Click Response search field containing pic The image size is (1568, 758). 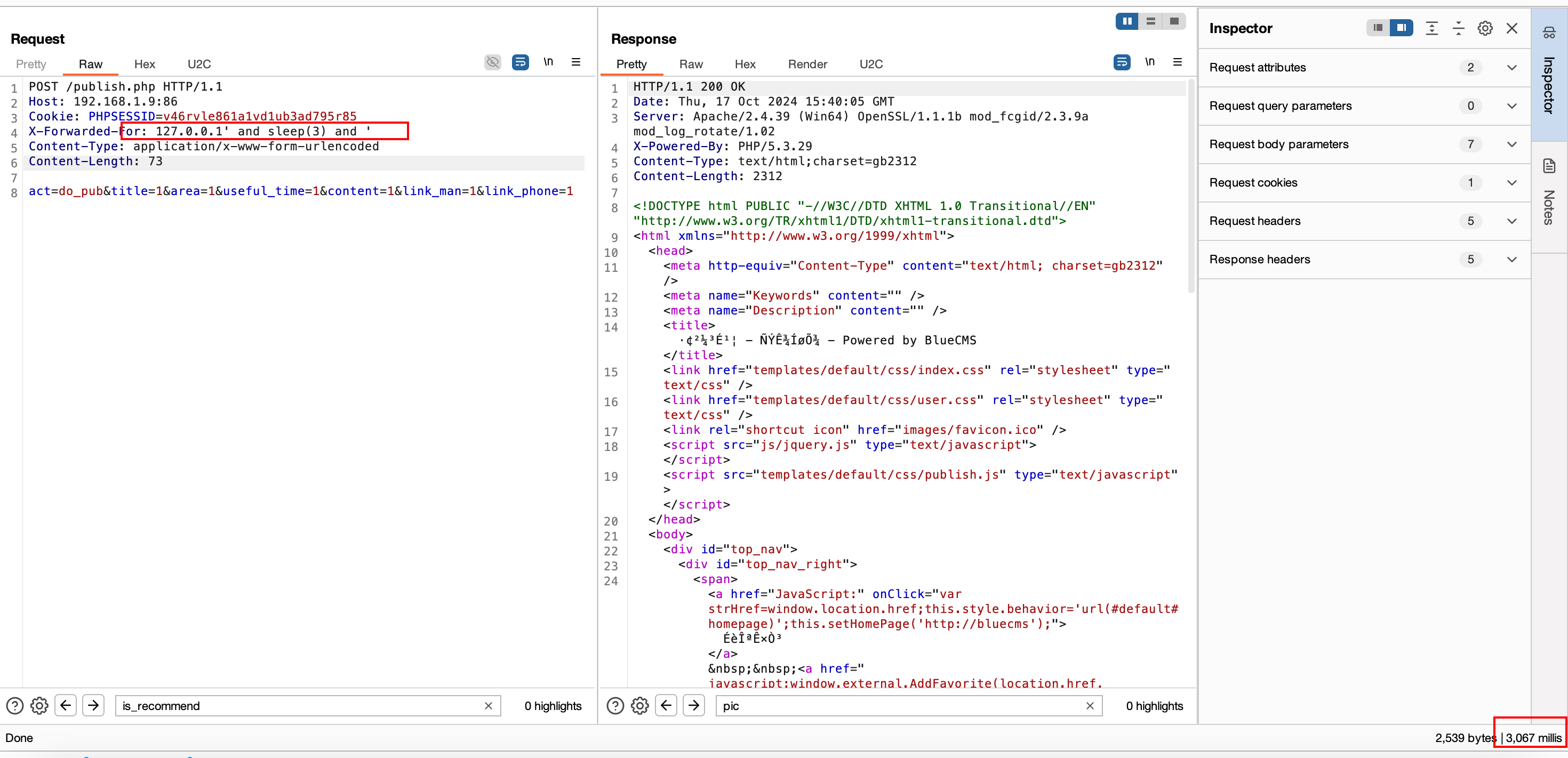(x=909, y=706)
